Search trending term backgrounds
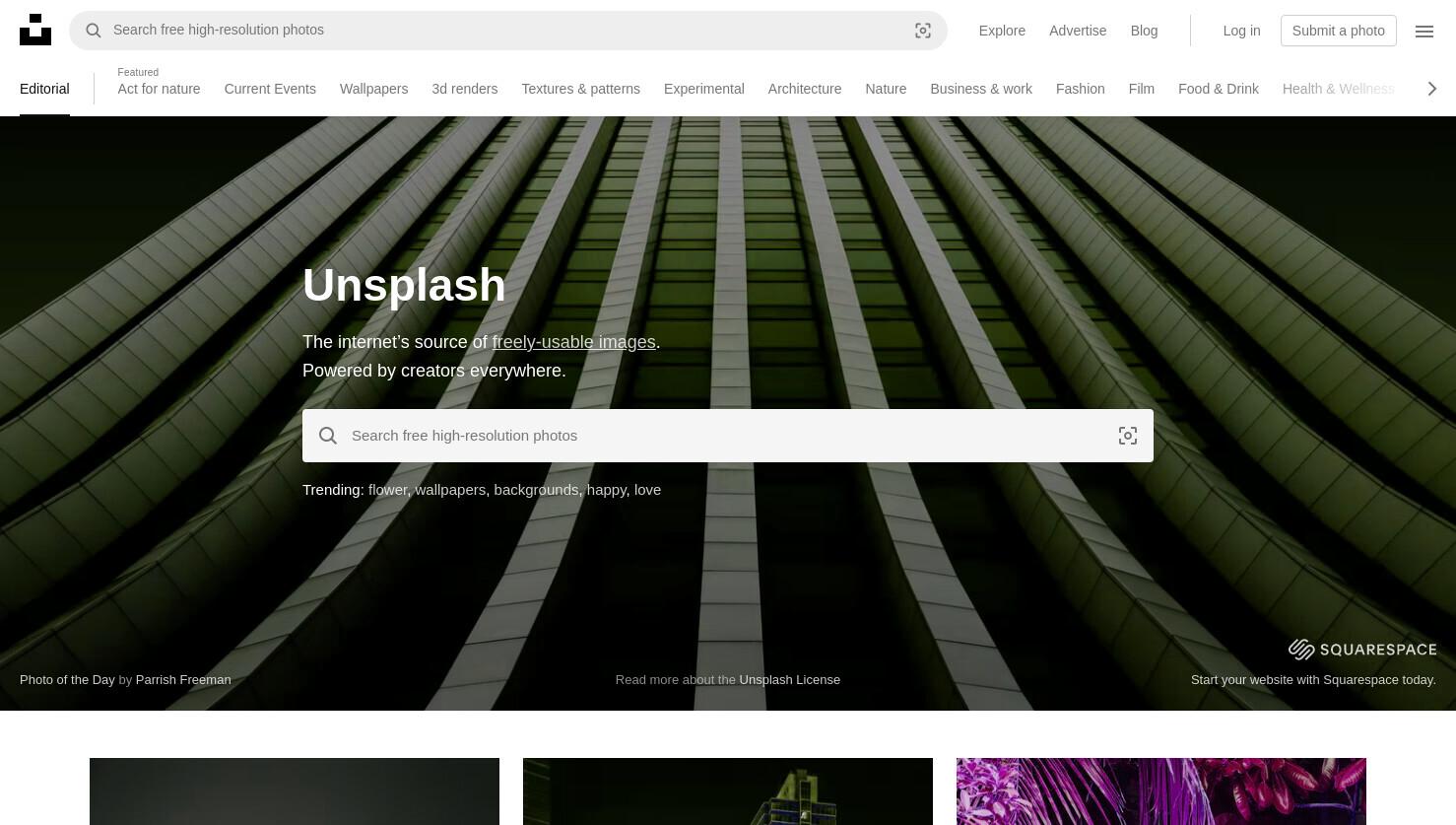Screen dimensions: 1456x825 click(x=536, y=490)
